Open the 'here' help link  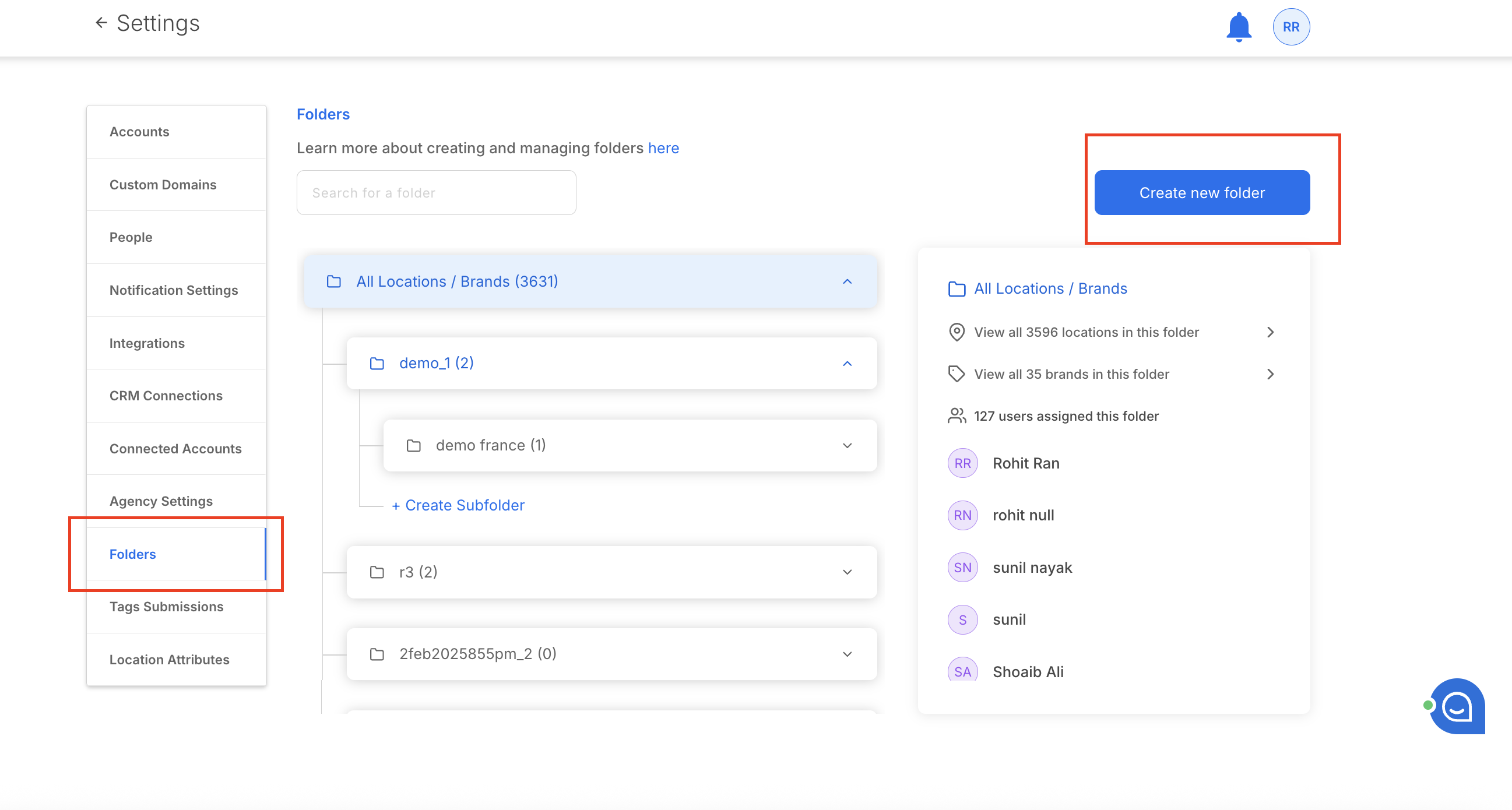coord(663,148)
